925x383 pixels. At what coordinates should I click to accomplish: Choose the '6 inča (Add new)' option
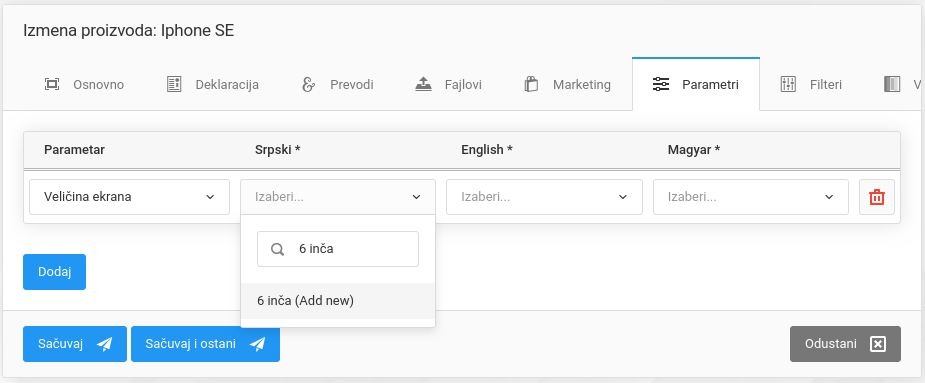pyautogui.click(x=338, y=301)
